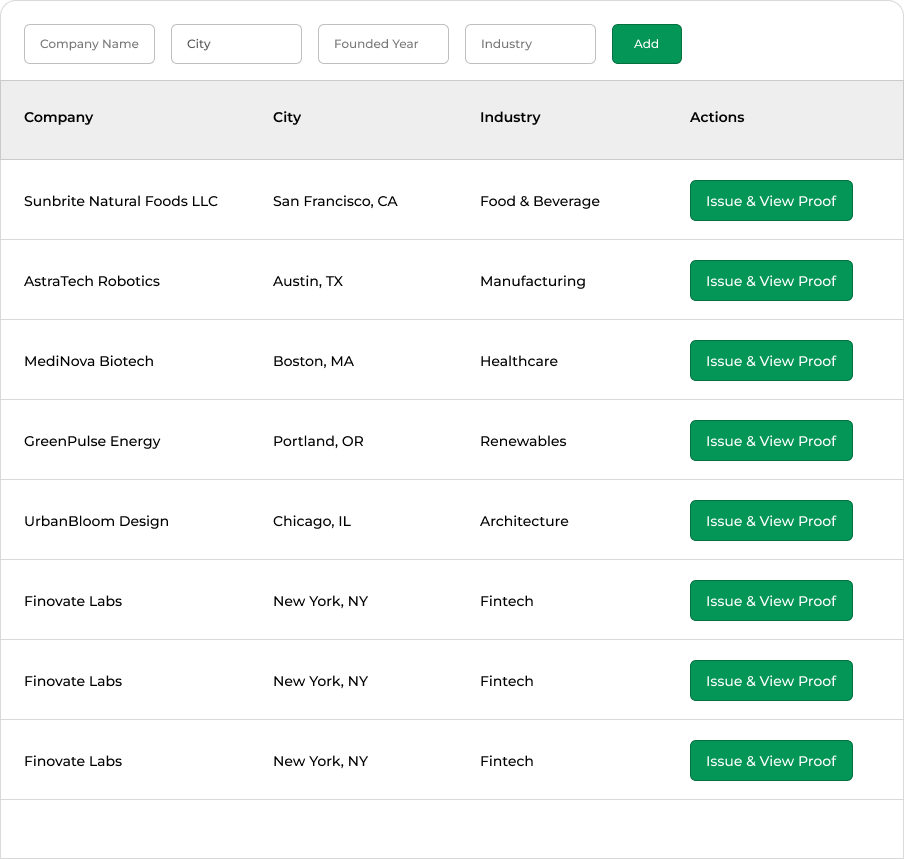
Task: Click the Actions column header
Action: tap(717, 117)
